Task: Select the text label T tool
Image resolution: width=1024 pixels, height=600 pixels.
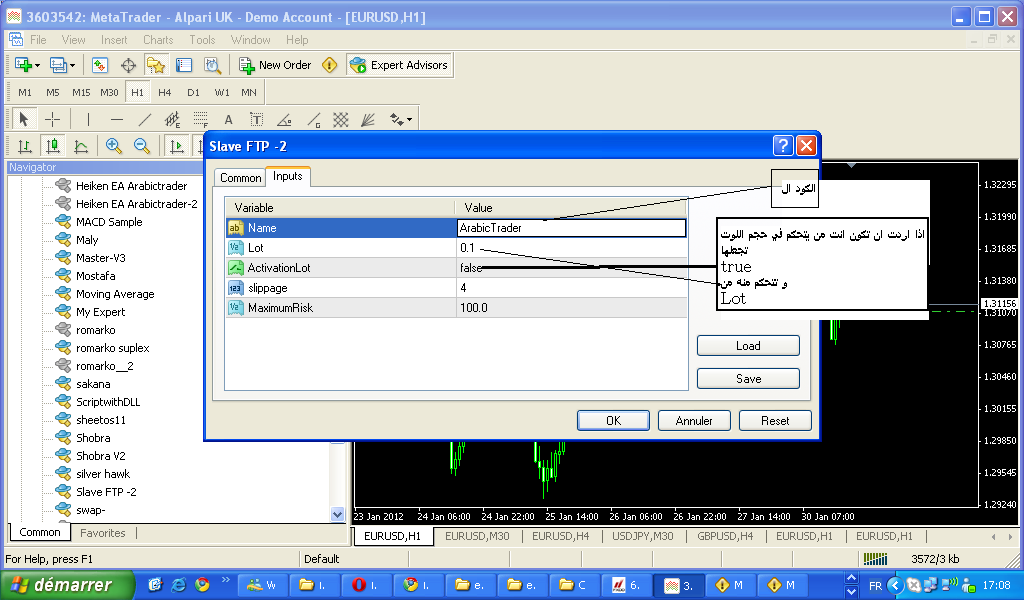Action: [256, 119]
